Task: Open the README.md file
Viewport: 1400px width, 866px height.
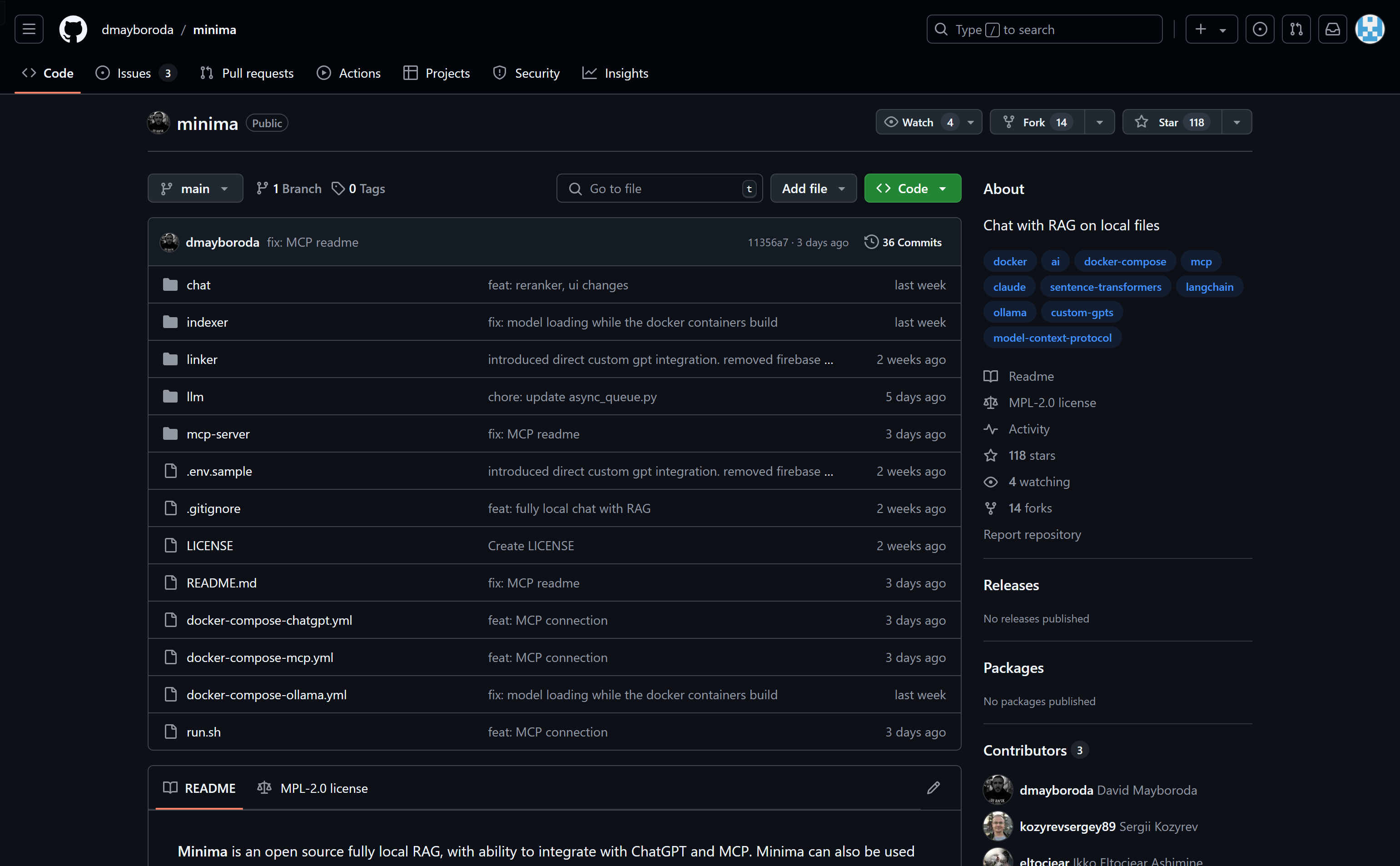Action: 222,583
